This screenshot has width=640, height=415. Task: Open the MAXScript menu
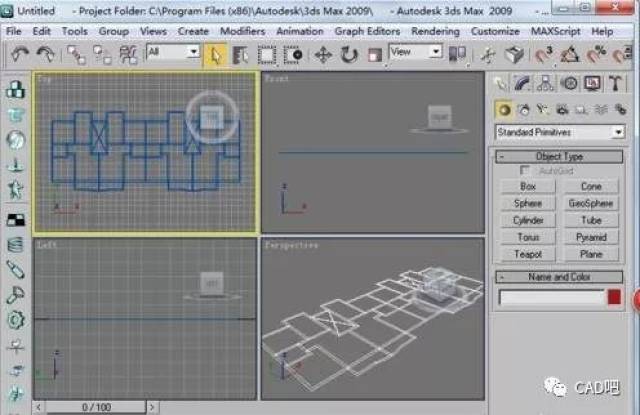point(555,31)
